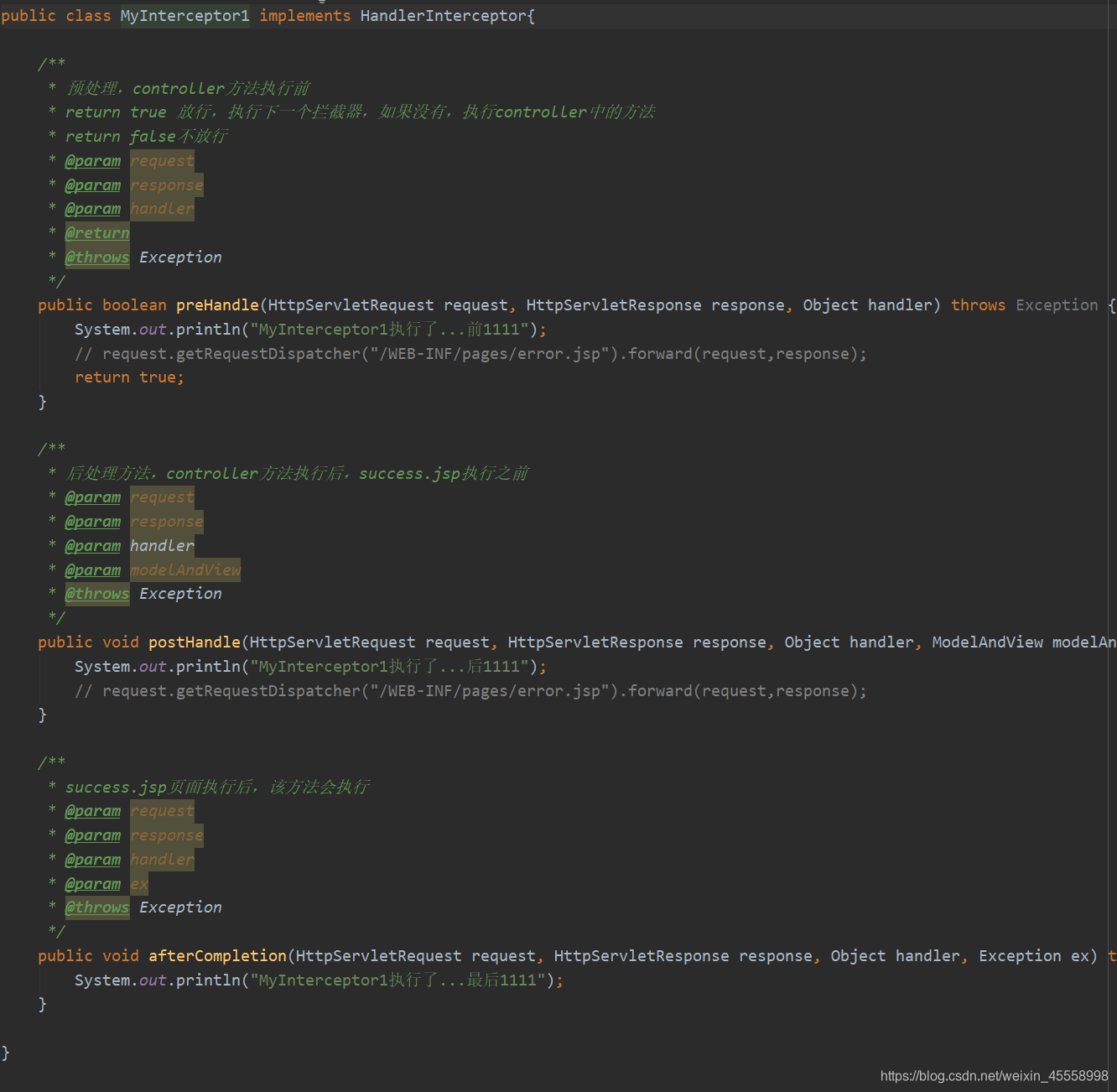The image size is (1117, 1092).
Task: Click HttpServletRequest type in postHandle signature
Action: [x=333, y=642]
